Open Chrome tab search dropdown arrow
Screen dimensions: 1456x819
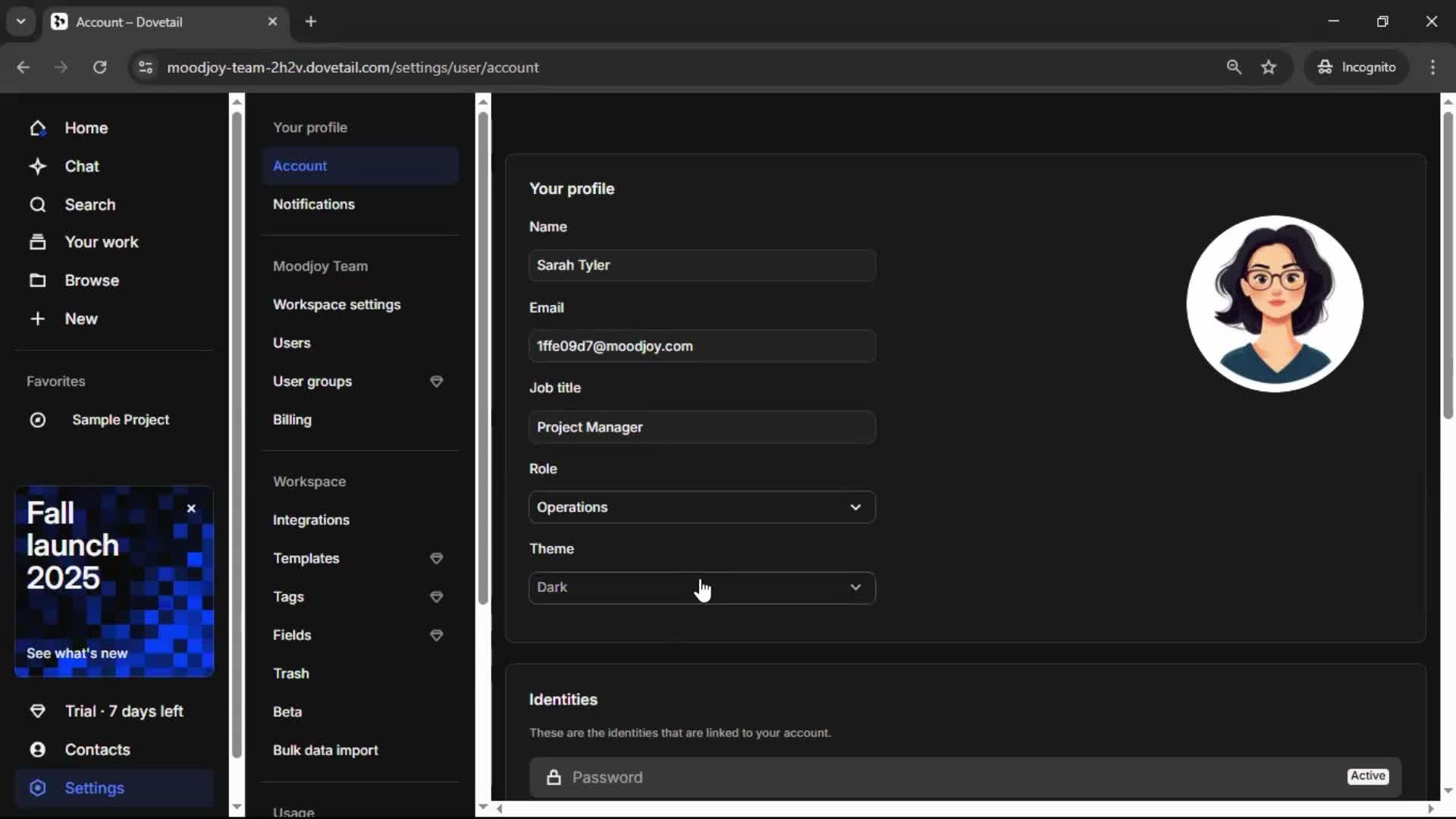tap(21, 21)
